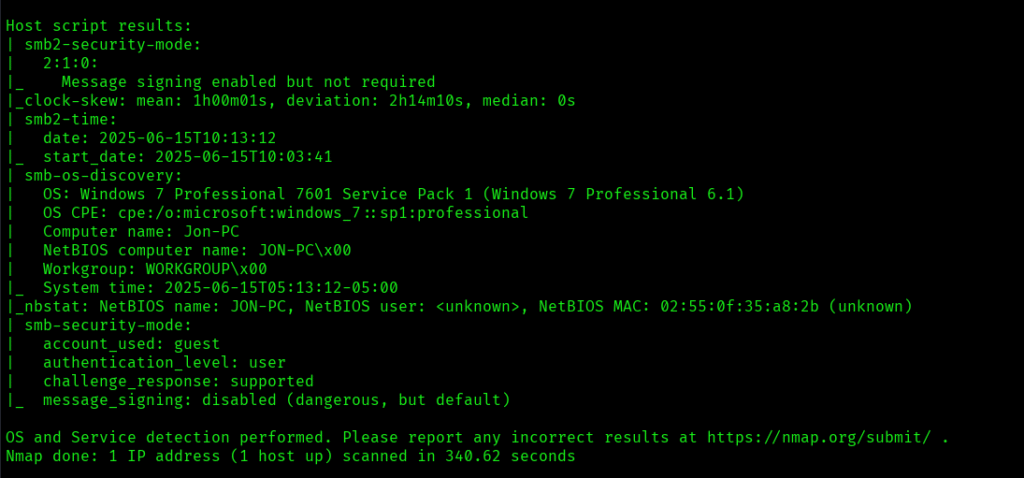1024x478 pixels.
Task: Click "message_signing: disabled" warning line
Action: [276, 400]
